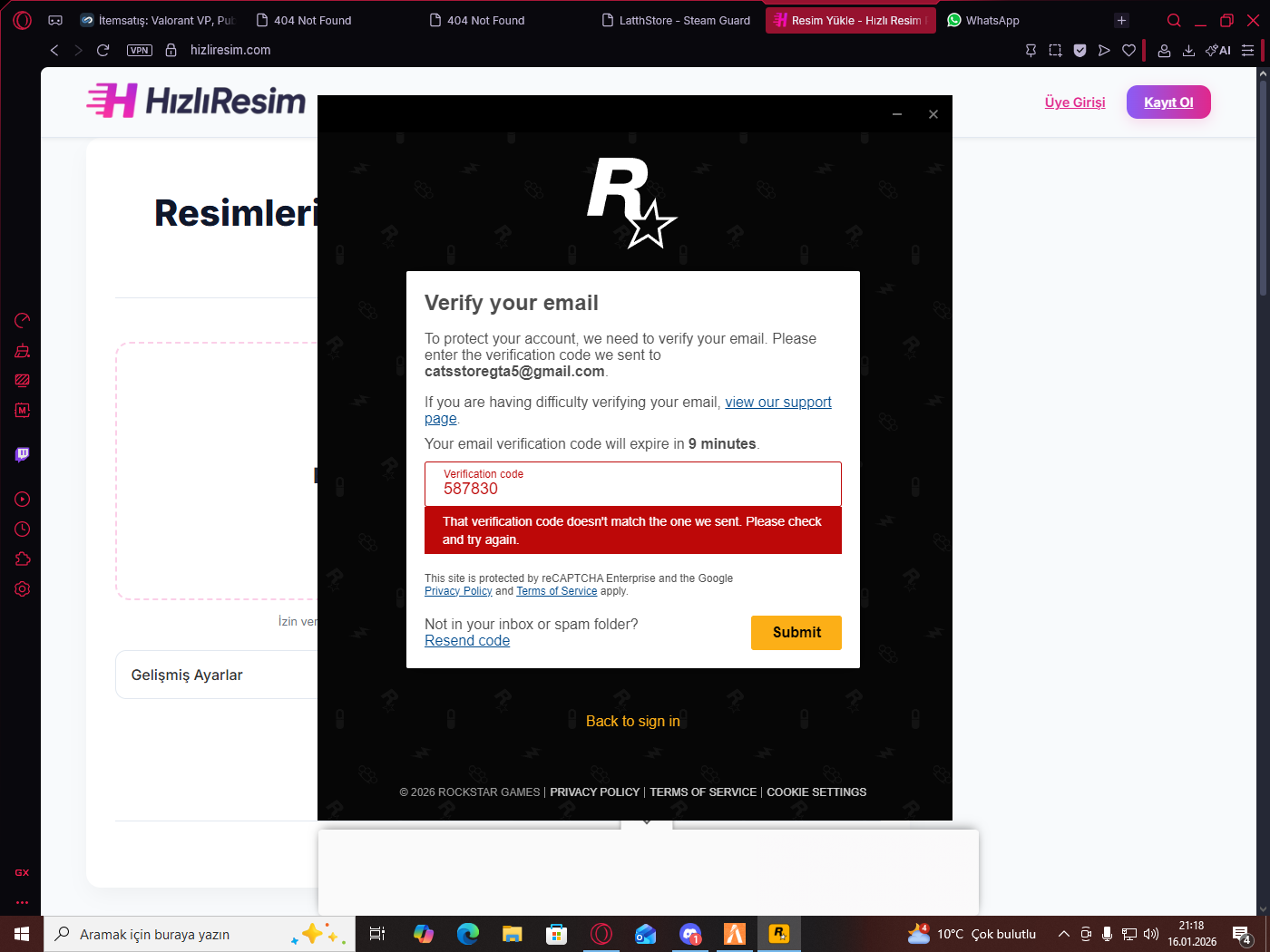Click the Kayıt Ol register button
Viewport: 1270px width, 952px height.
[x=1168, y=102]
